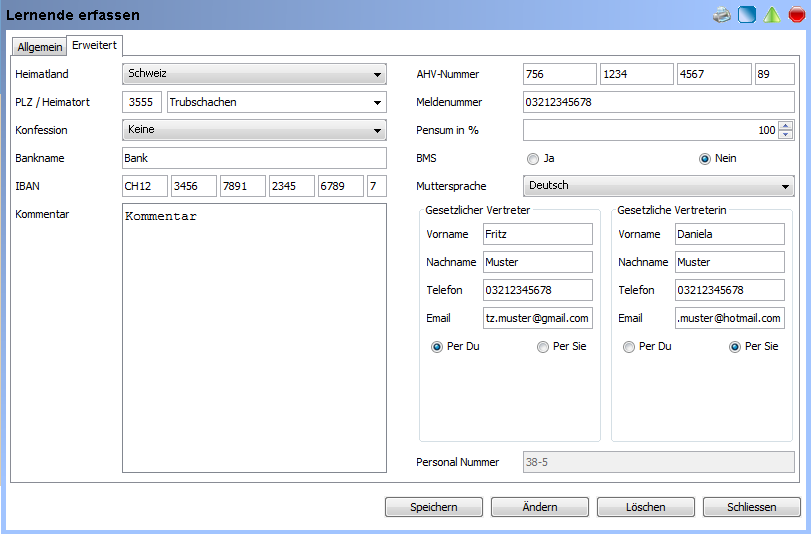
Task: Click Vorname field containing Daniela
Action: (730, 234)
